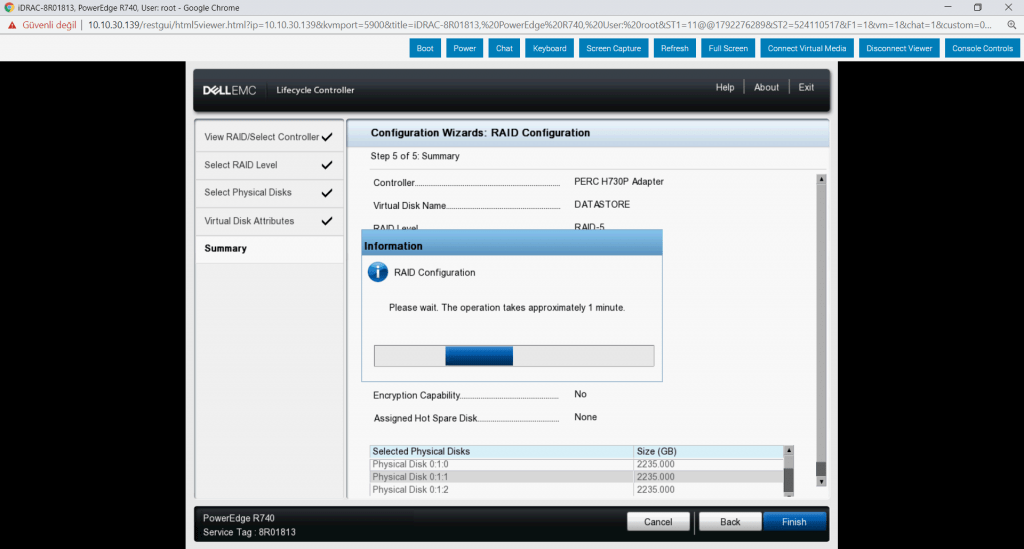Go to View RAID/Select Controller step

pyautogui.click(x=262, y=137)
